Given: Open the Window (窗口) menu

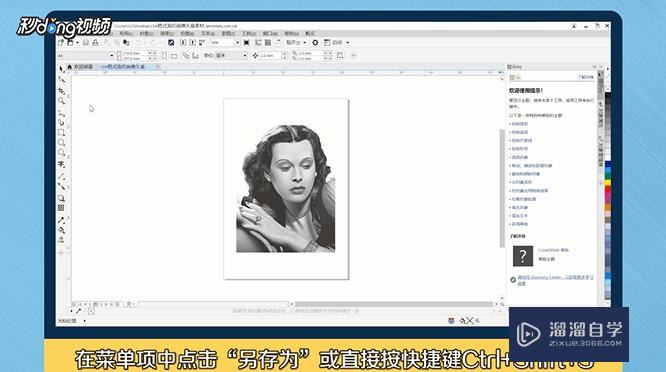Looking at the screenshot, I should (270, 33).
